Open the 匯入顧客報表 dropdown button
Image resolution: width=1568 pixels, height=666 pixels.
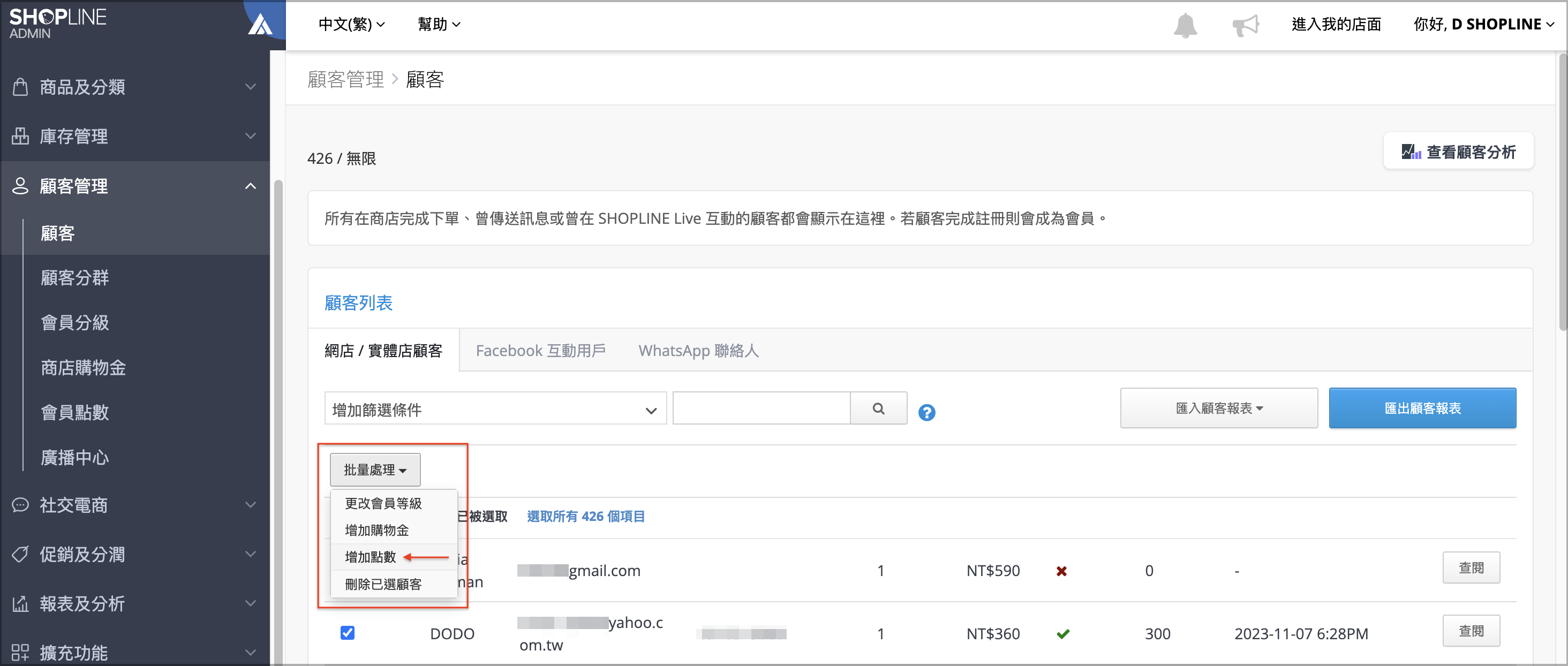click(1219, 408)
